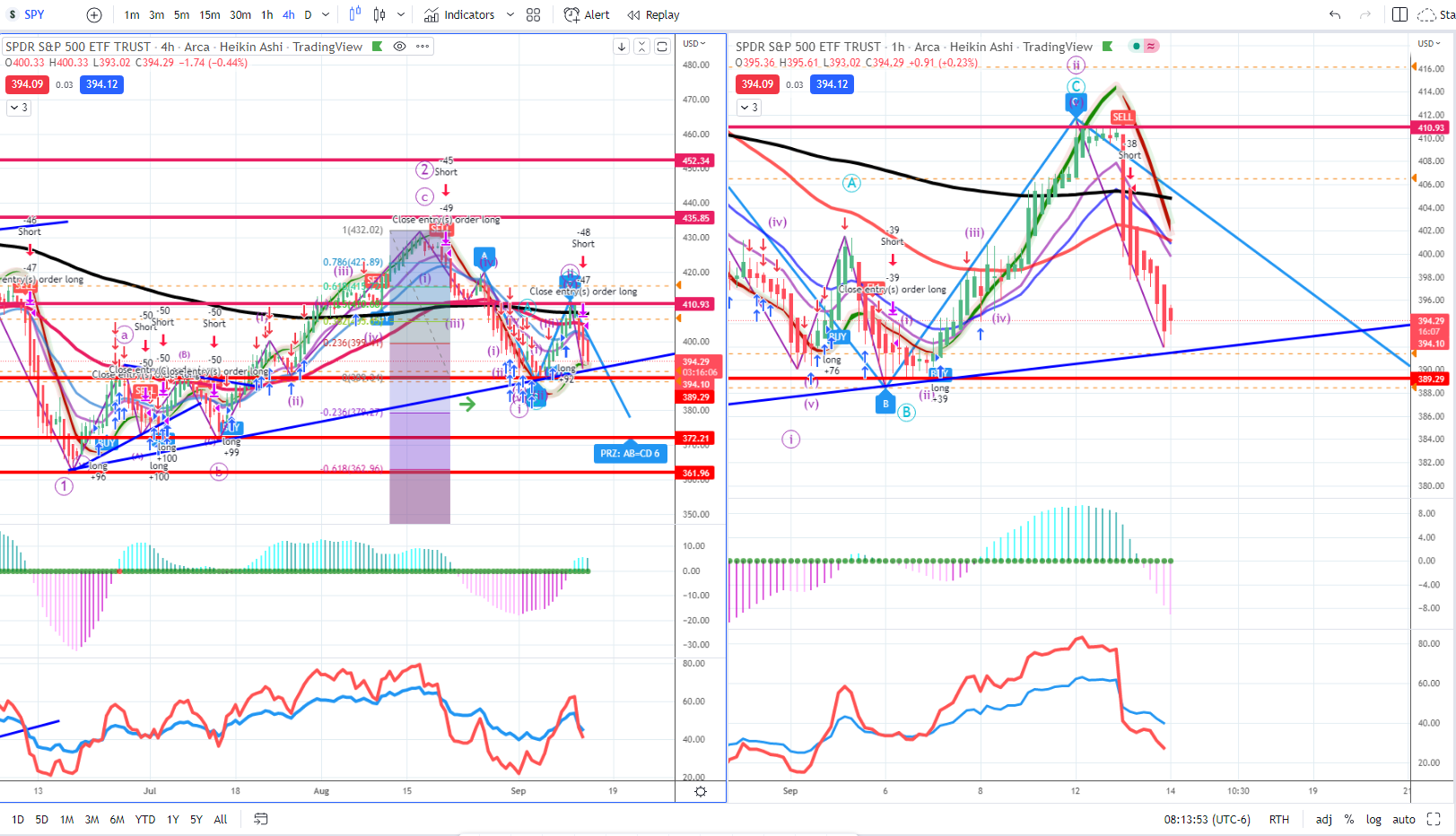
Task: Open the RTH session menu
Action: [1279, 819]
